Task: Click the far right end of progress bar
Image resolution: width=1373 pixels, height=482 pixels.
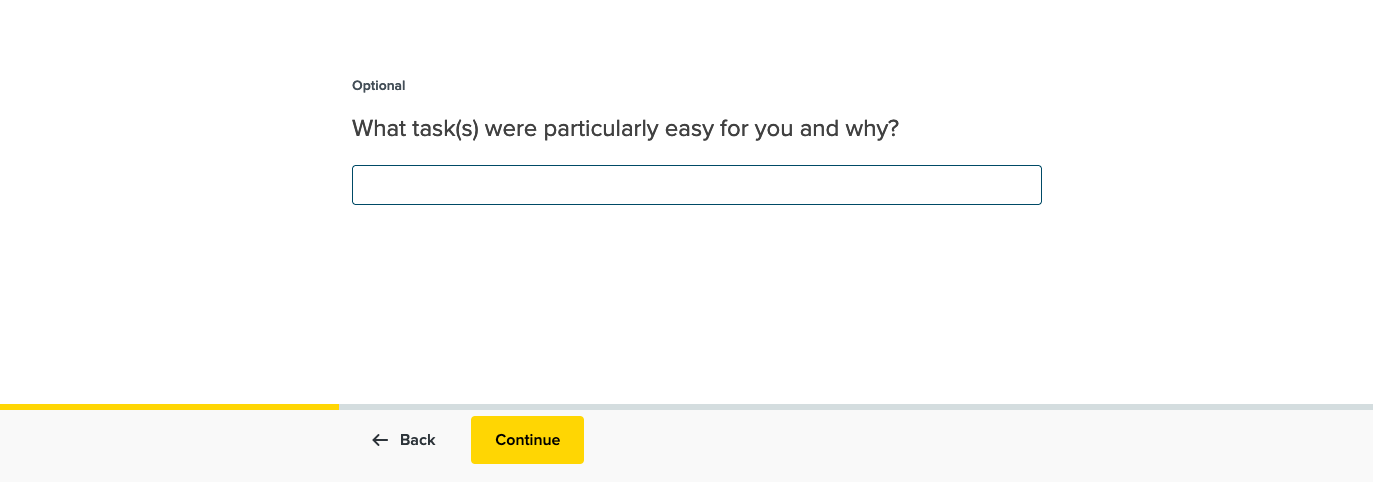Action: pos(1366,407)
